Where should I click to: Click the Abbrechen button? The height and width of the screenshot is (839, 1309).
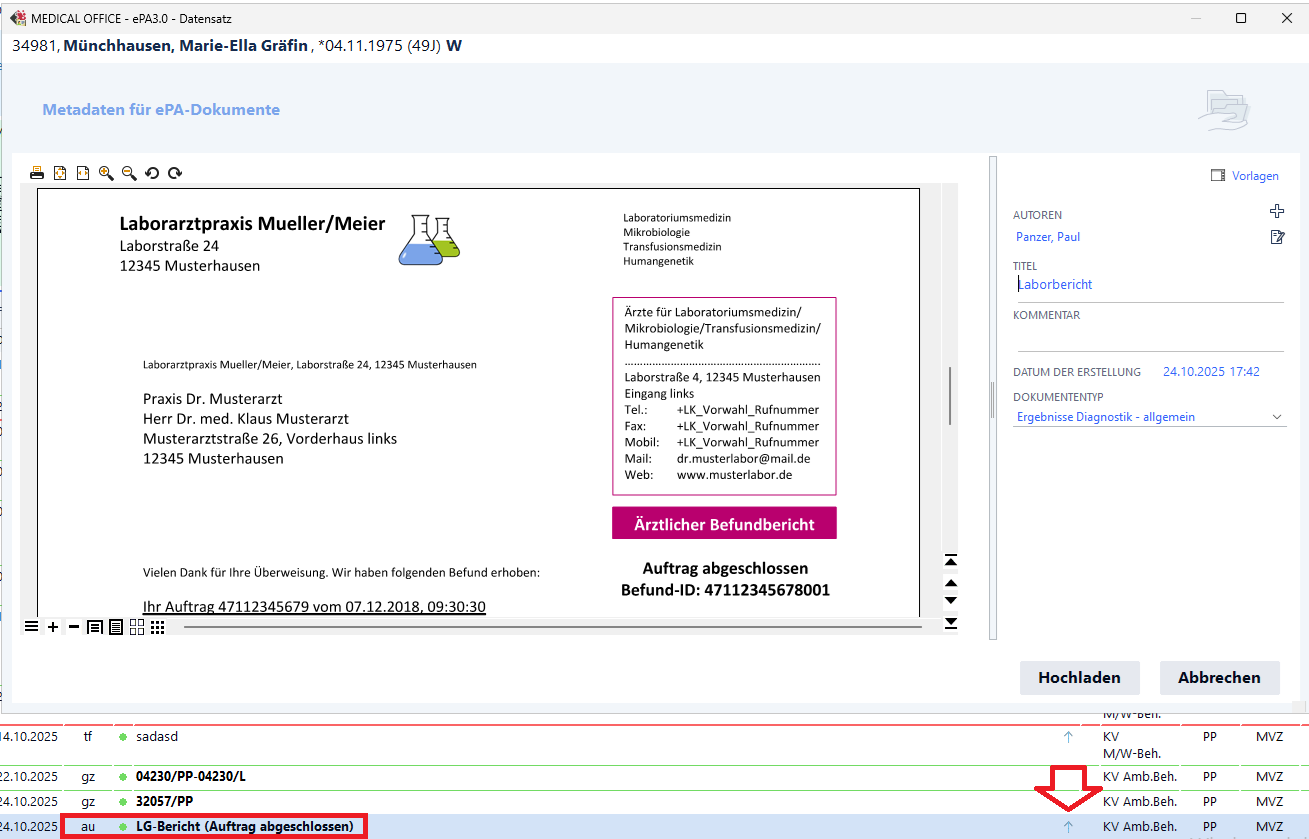coord(1219,677)
